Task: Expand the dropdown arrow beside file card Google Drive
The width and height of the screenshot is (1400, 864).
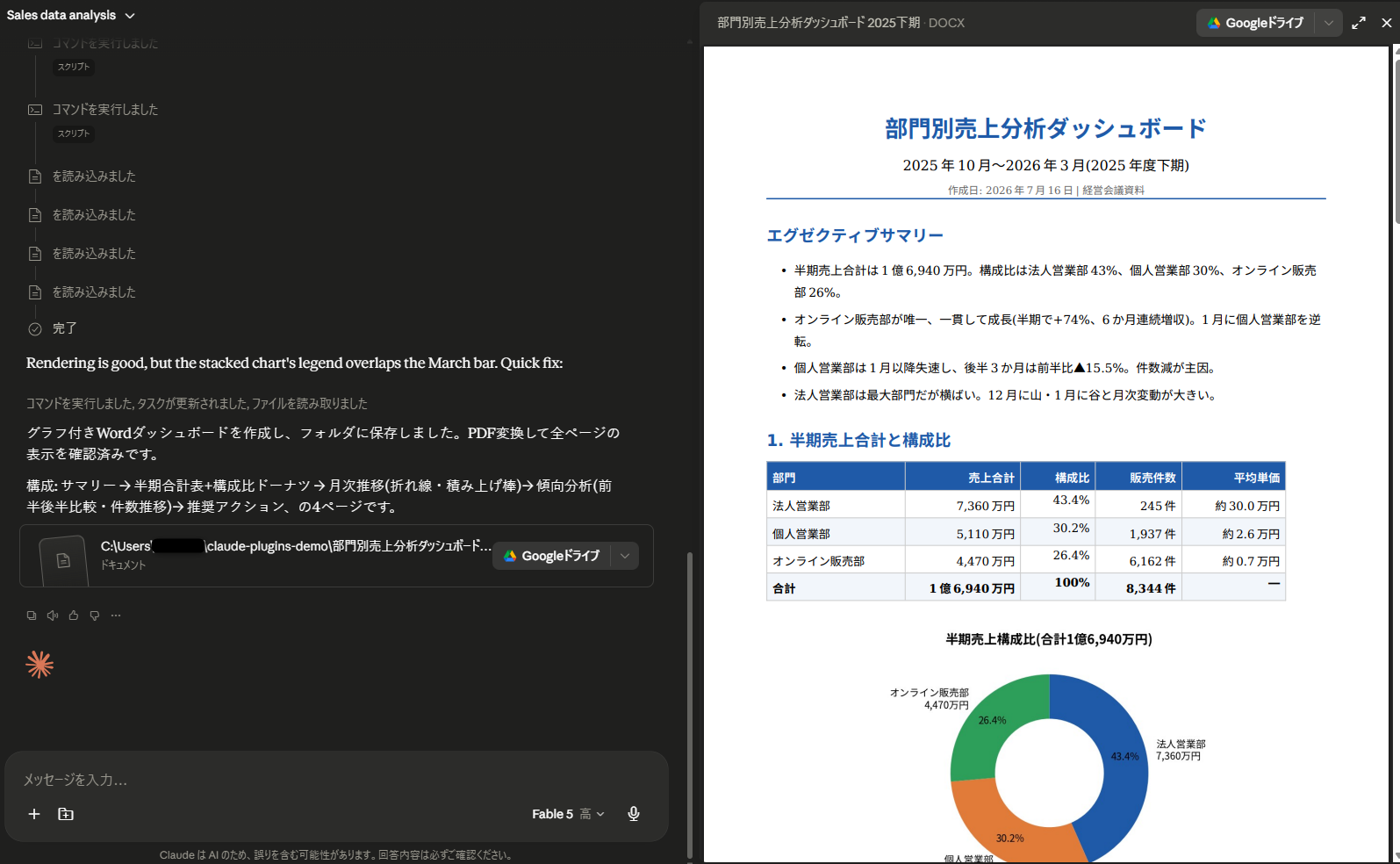Action: point(625,556)
